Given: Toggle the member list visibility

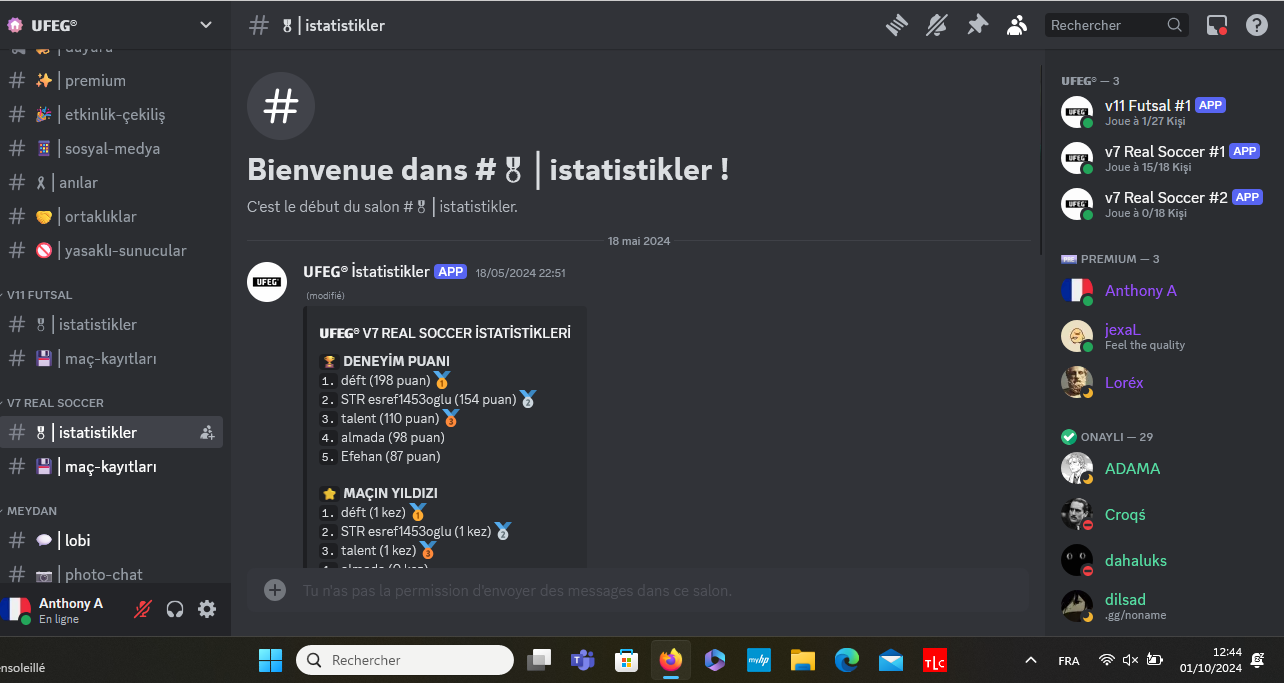Looking at the screenshot, I should (x=1017, y=25).
